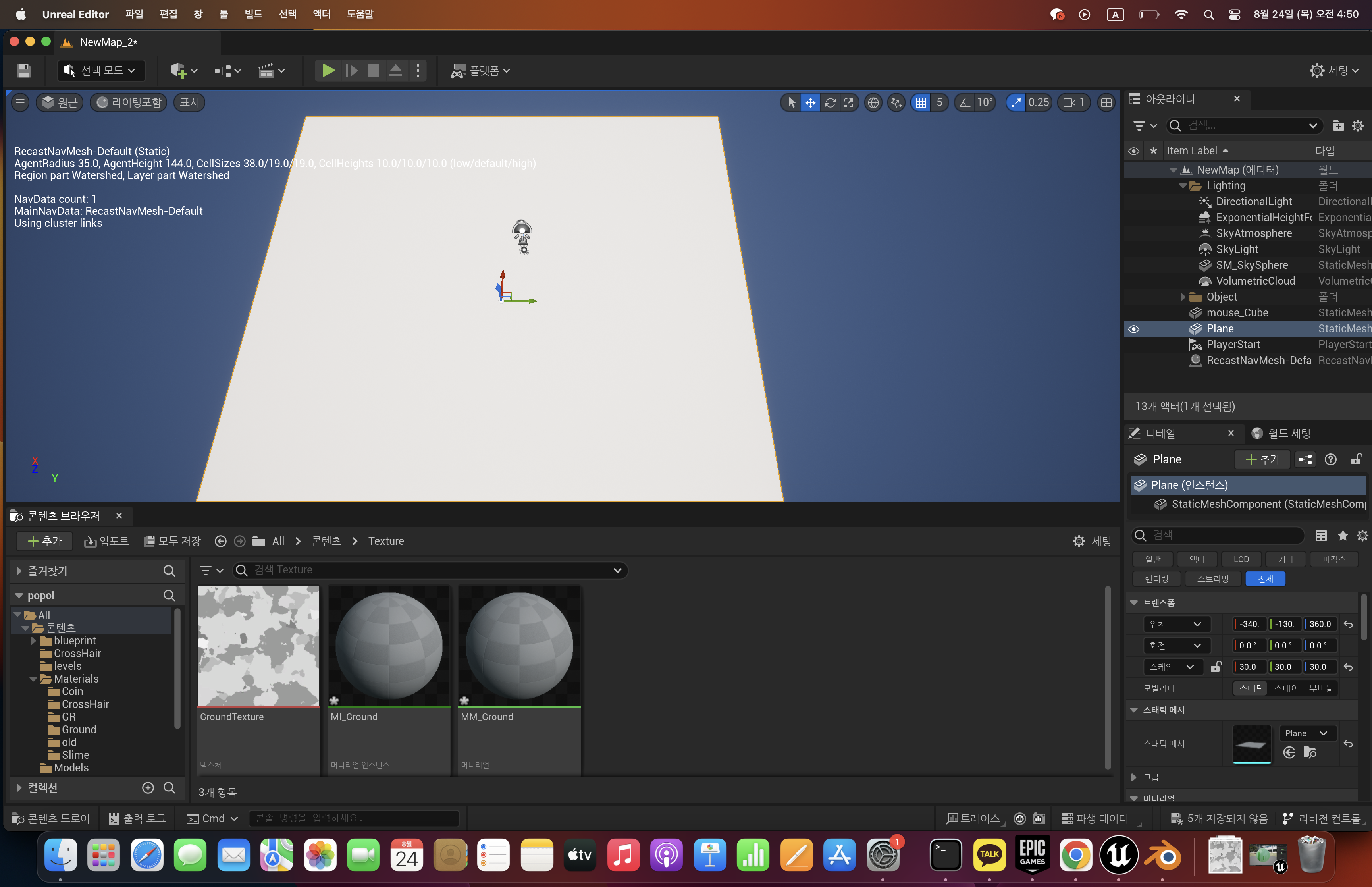Toggle grid snapping in viewport toolbar
The image size is (1372, 887).
point(921,102)
